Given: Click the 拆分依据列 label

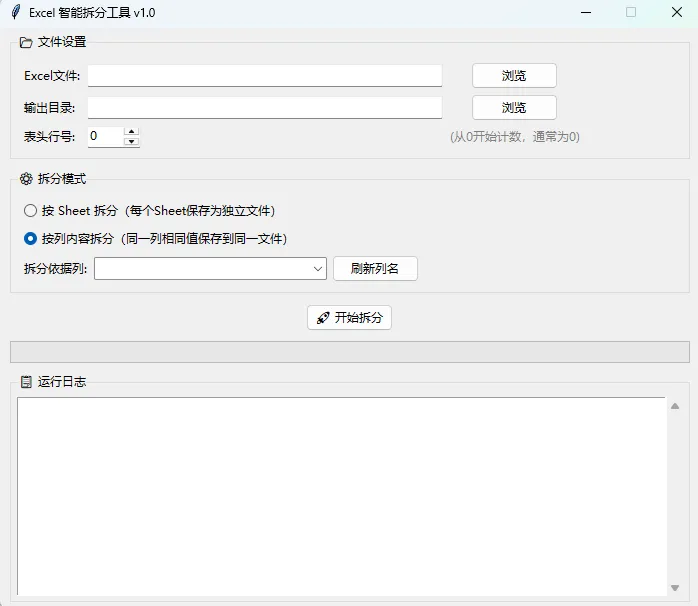Looking at the screenshot, I should pos(56,268).
